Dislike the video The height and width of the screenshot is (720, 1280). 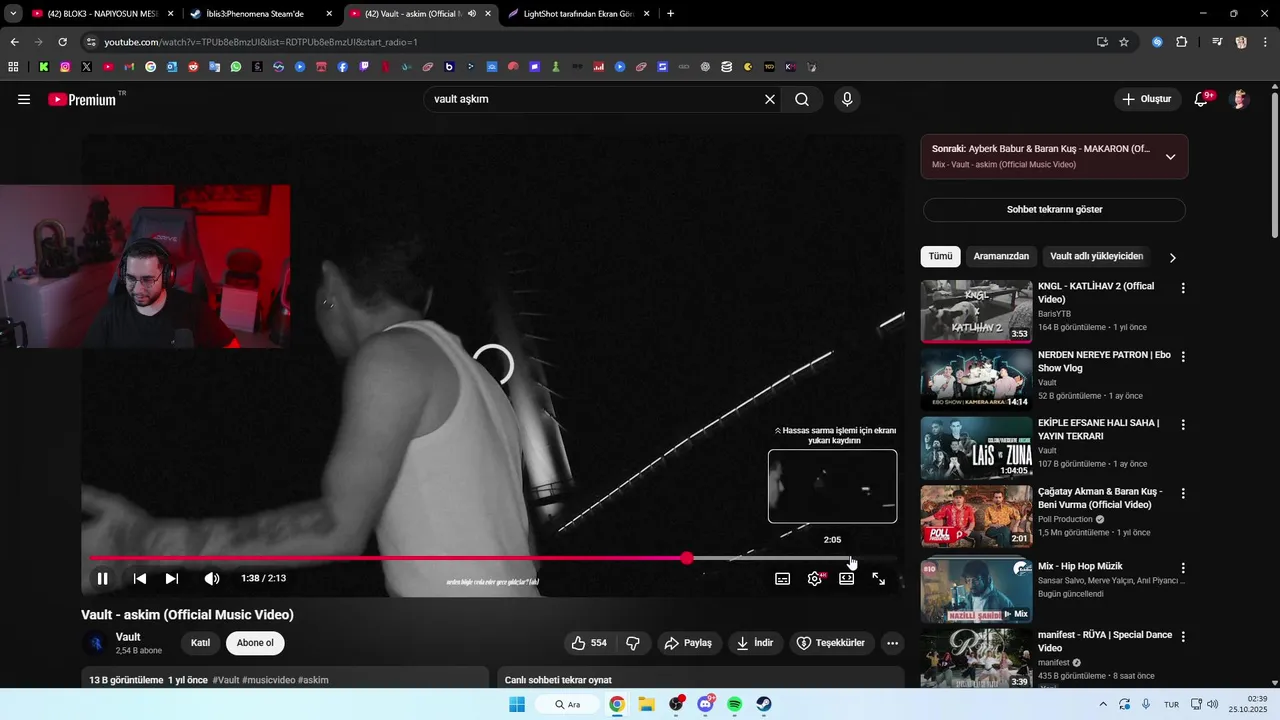[x=633, y=643]
